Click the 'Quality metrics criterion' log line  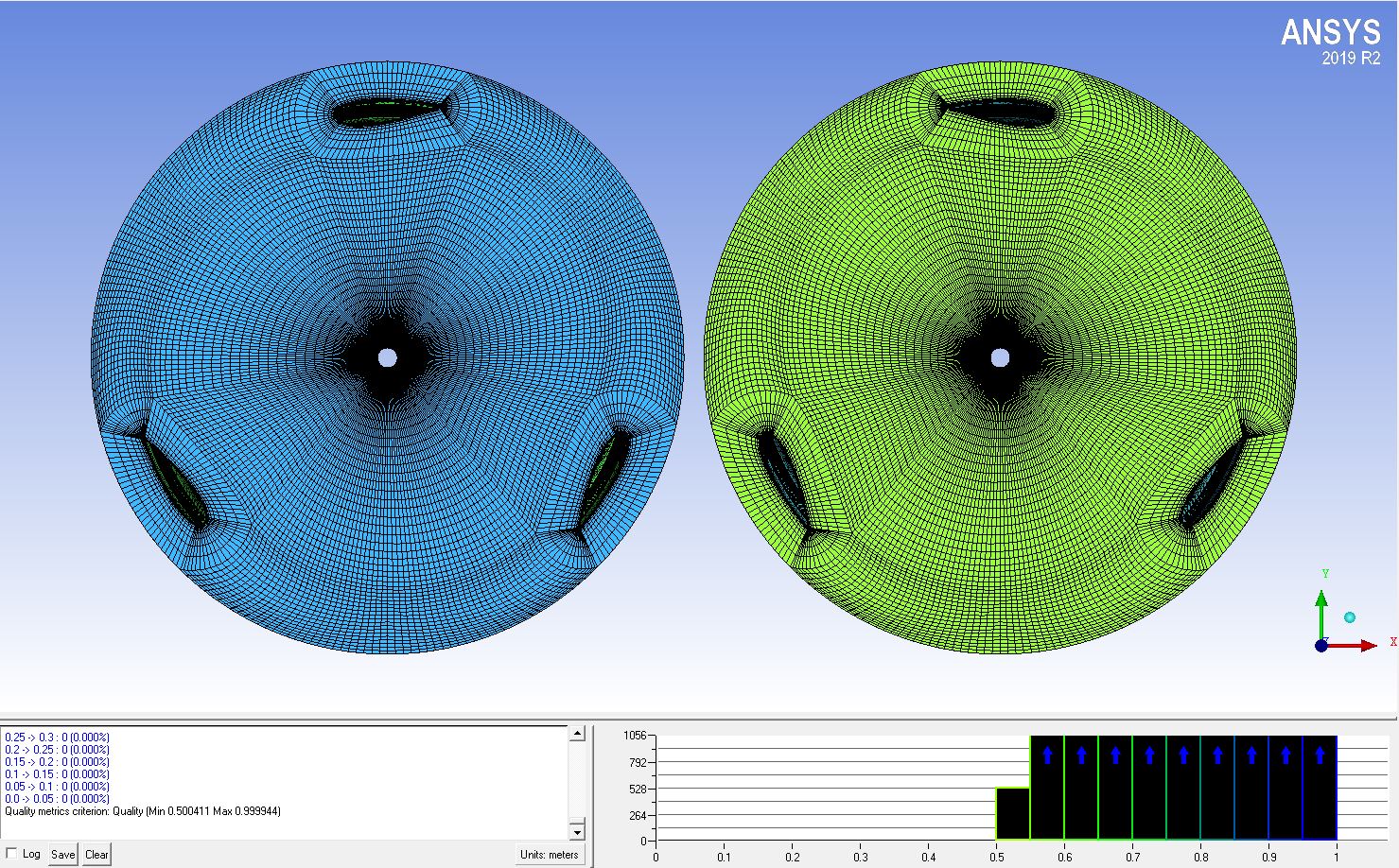[143, 811]
